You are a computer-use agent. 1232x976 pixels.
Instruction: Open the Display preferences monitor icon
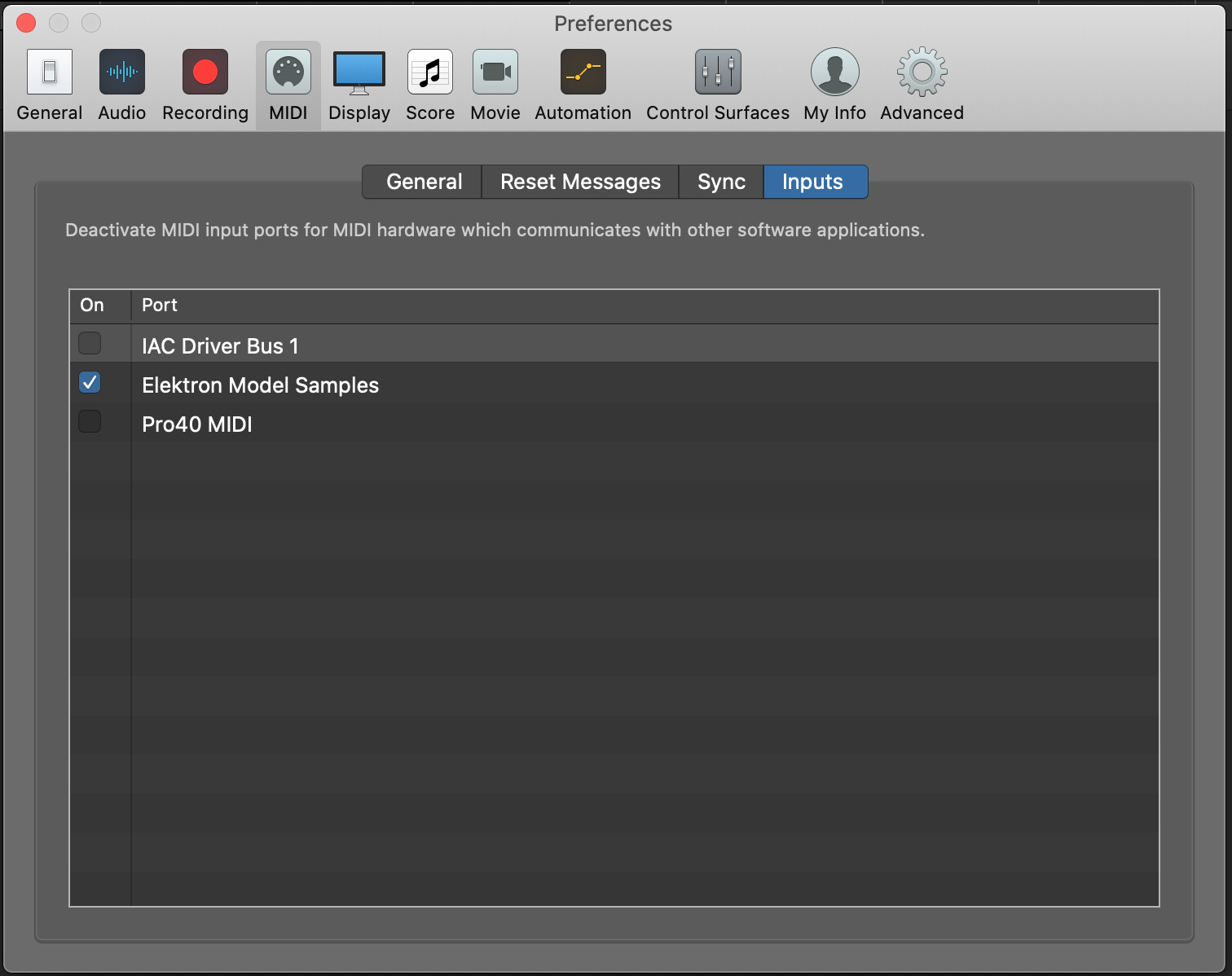(359, 72)
